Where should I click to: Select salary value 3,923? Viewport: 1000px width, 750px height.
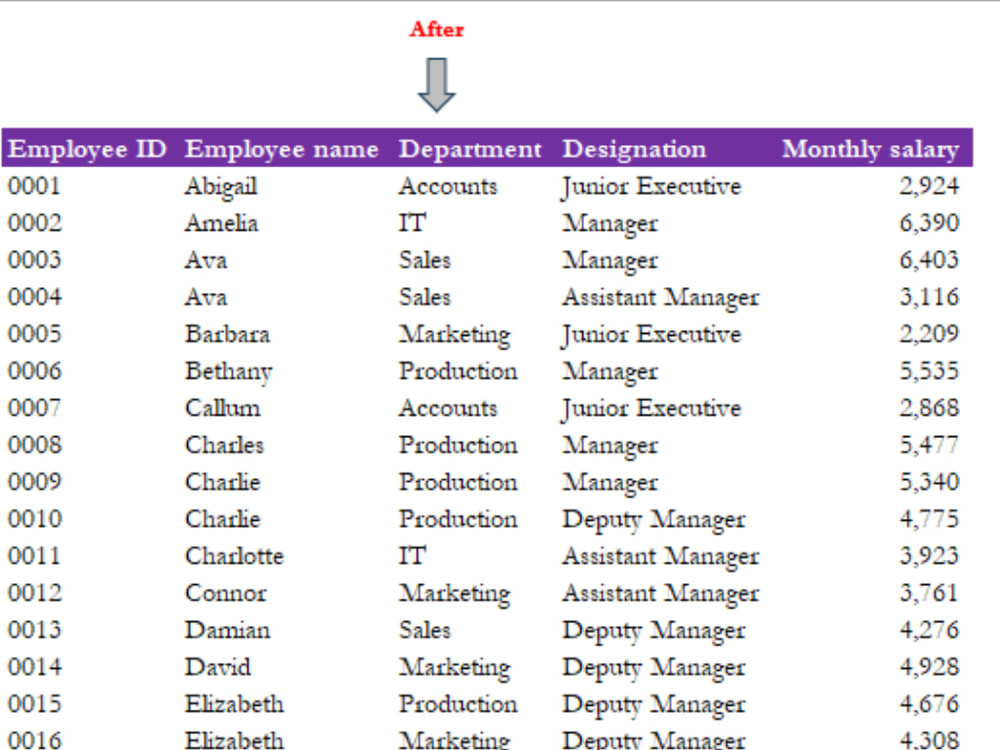click(x=929, y=556)
